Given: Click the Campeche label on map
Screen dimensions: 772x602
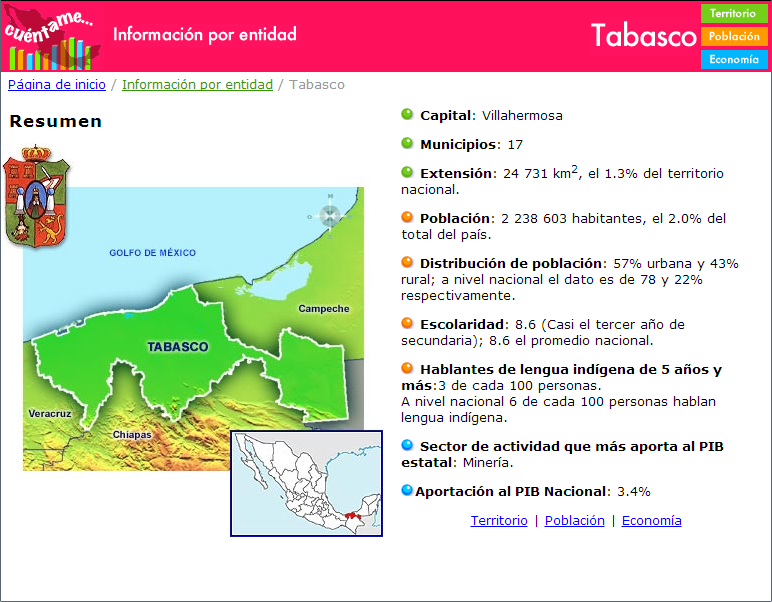Looking at the screenshot, I should click(324, 309).
